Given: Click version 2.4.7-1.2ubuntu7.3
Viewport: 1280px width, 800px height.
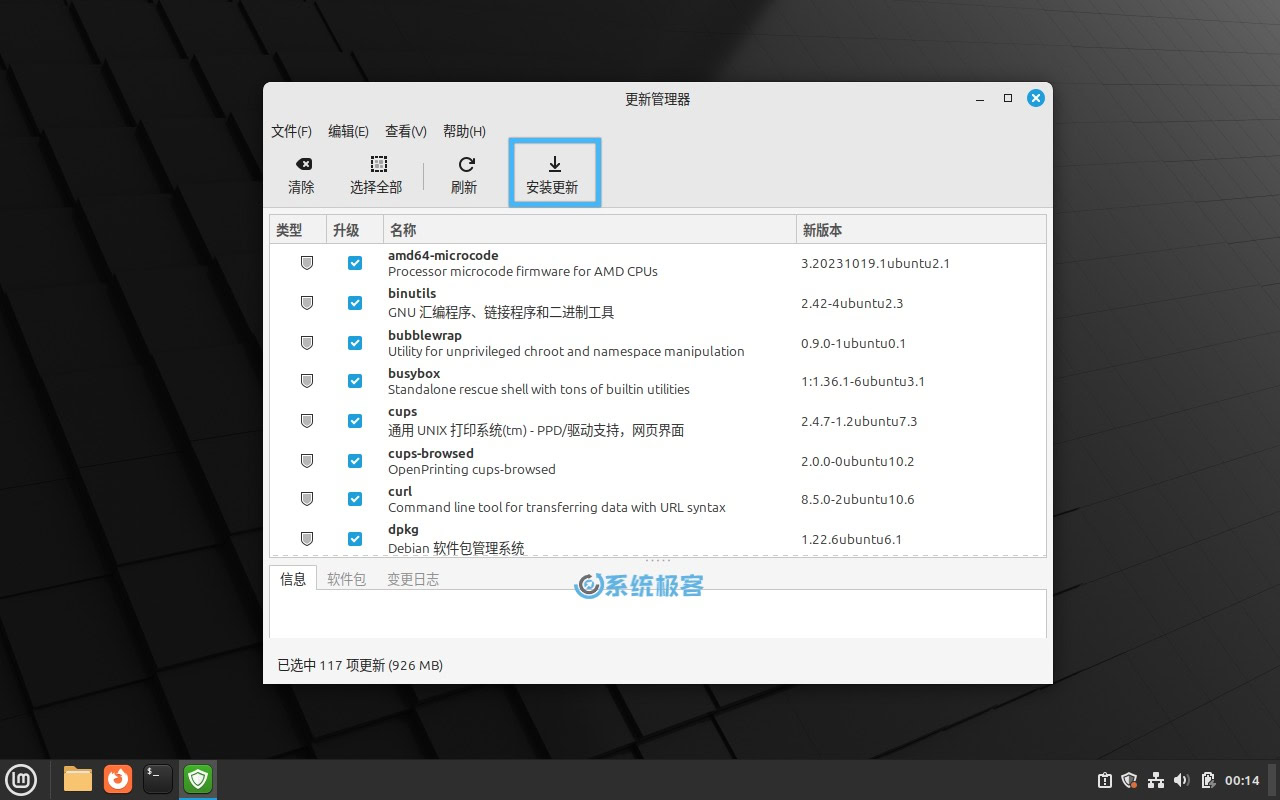Looking at the screenshot, I should coord(859,421).
